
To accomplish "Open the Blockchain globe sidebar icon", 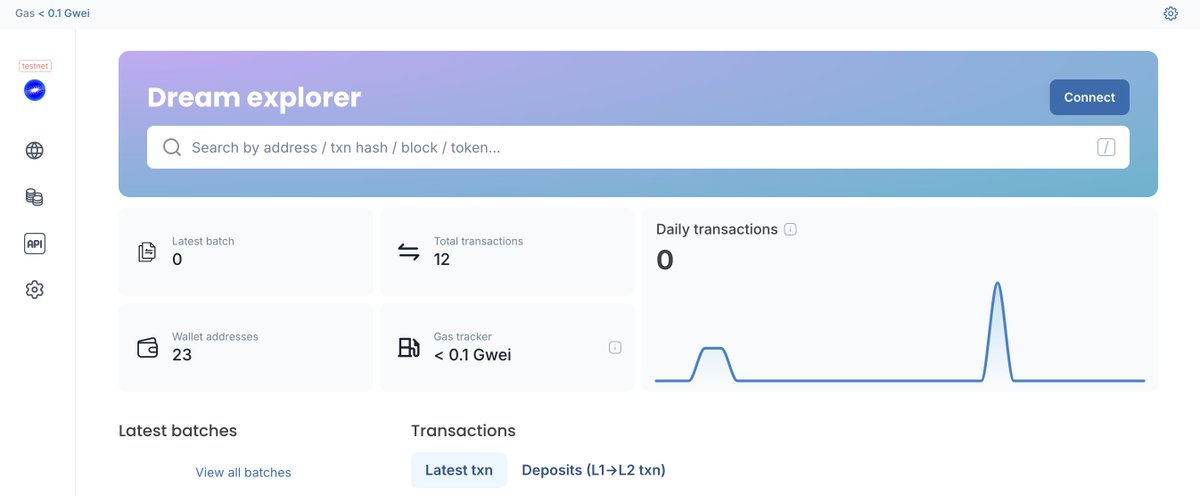I will [35, 151].
